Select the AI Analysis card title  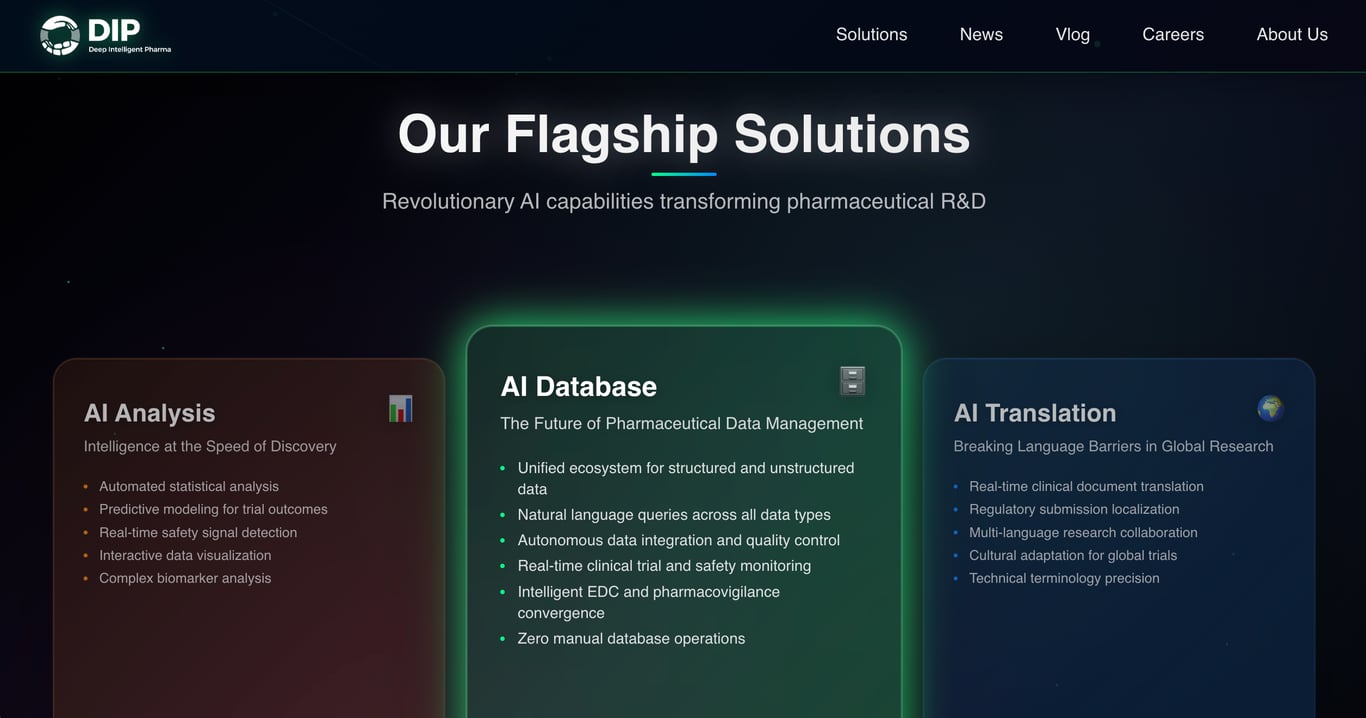(x=150, y=413)
